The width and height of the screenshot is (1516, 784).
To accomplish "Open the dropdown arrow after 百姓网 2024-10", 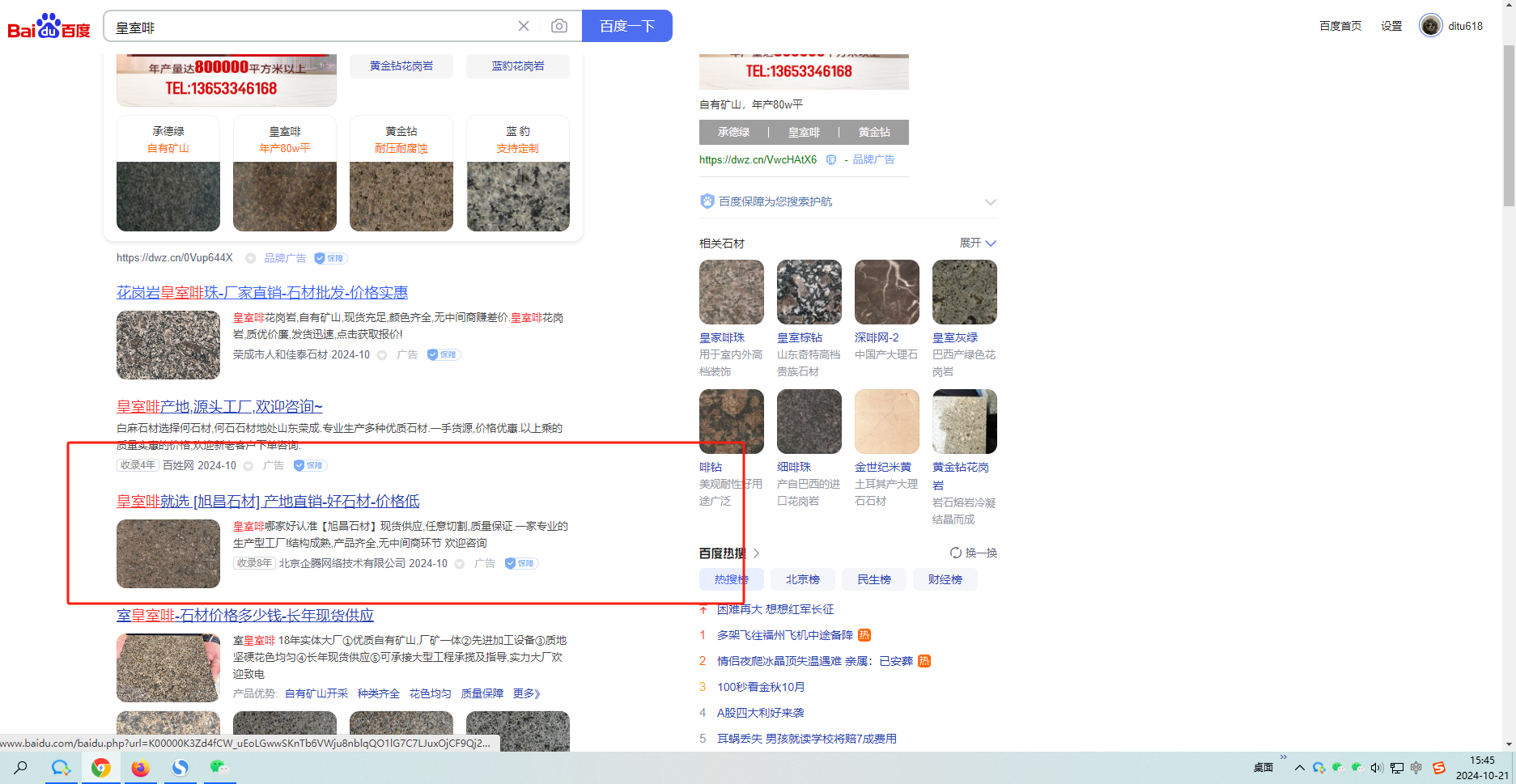I will point(248,466).
